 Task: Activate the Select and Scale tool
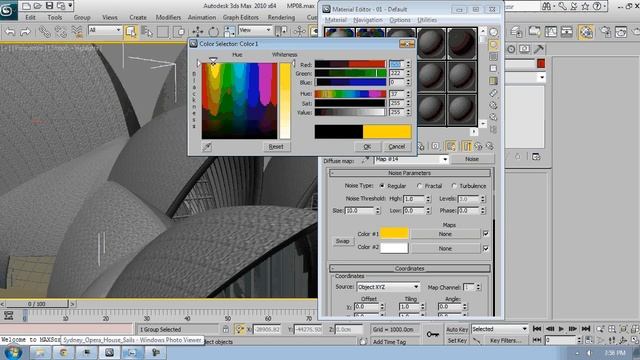(x=229, y=31)
